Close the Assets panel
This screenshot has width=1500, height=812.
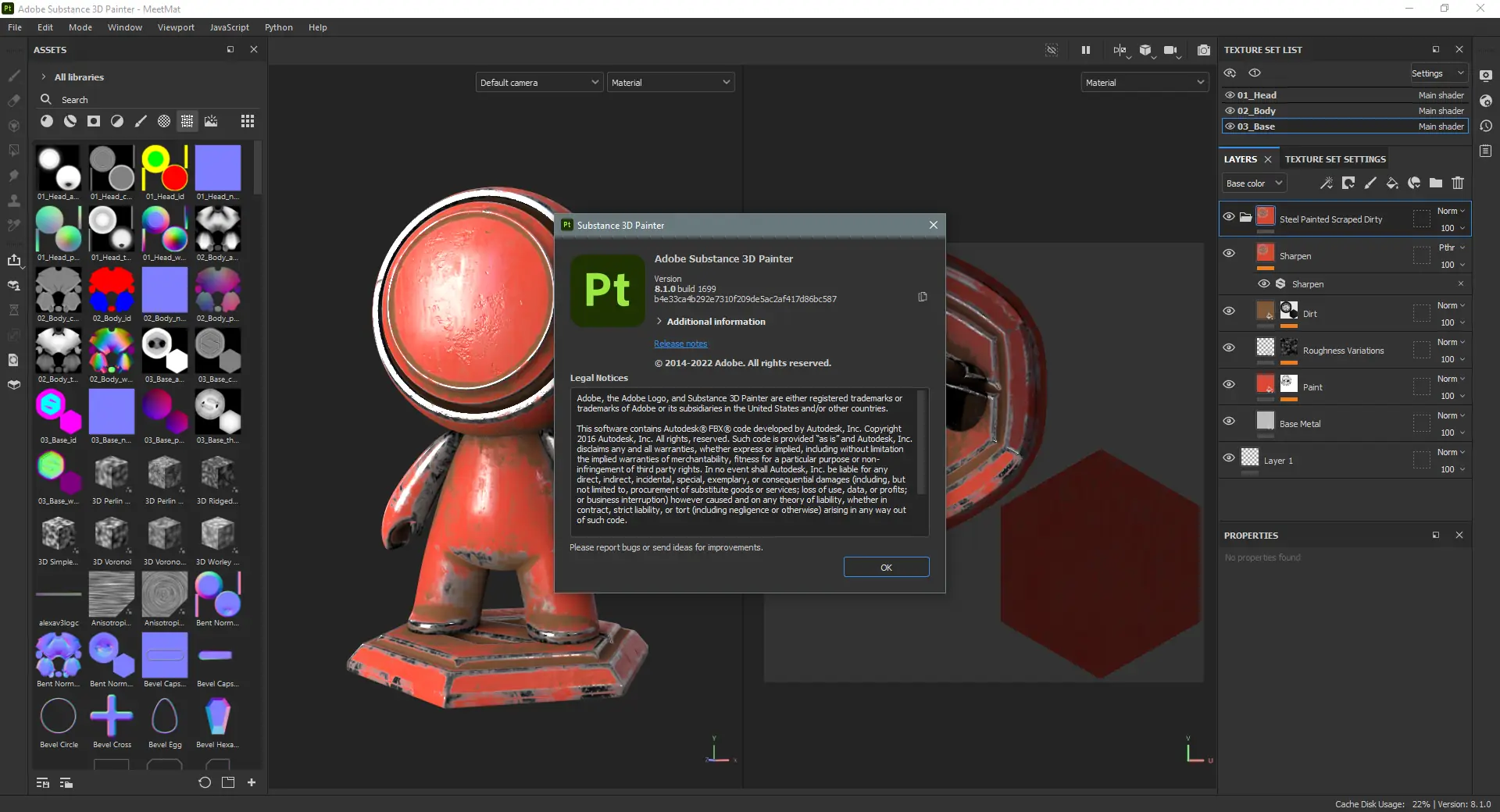(x=254, y=49)
